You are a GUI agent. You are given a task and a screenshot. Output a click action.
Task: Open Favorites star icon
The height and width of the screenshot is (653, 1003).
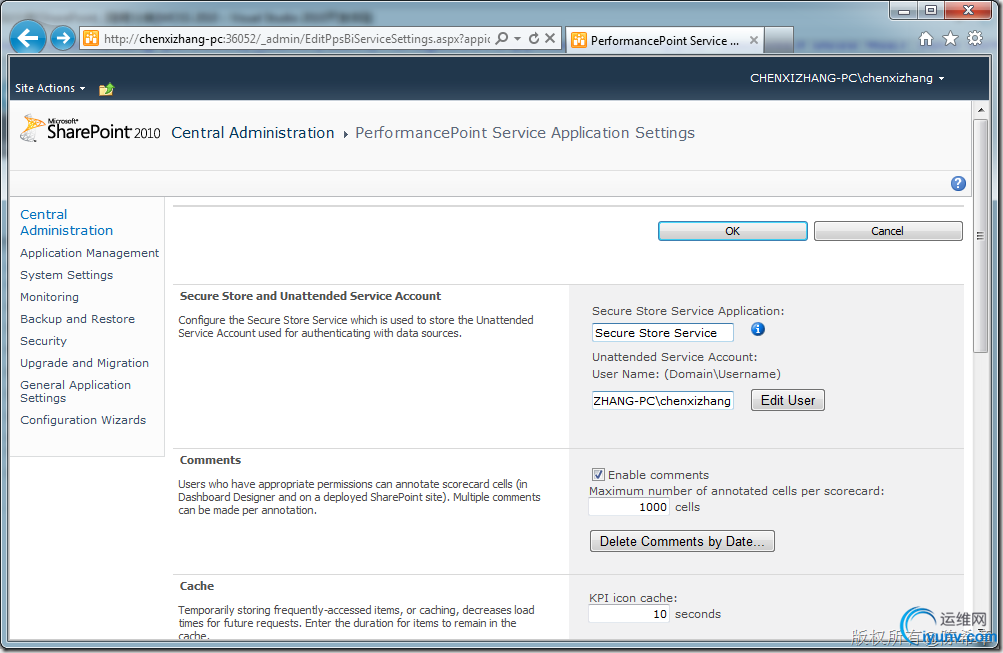click(x=951, y=39)
